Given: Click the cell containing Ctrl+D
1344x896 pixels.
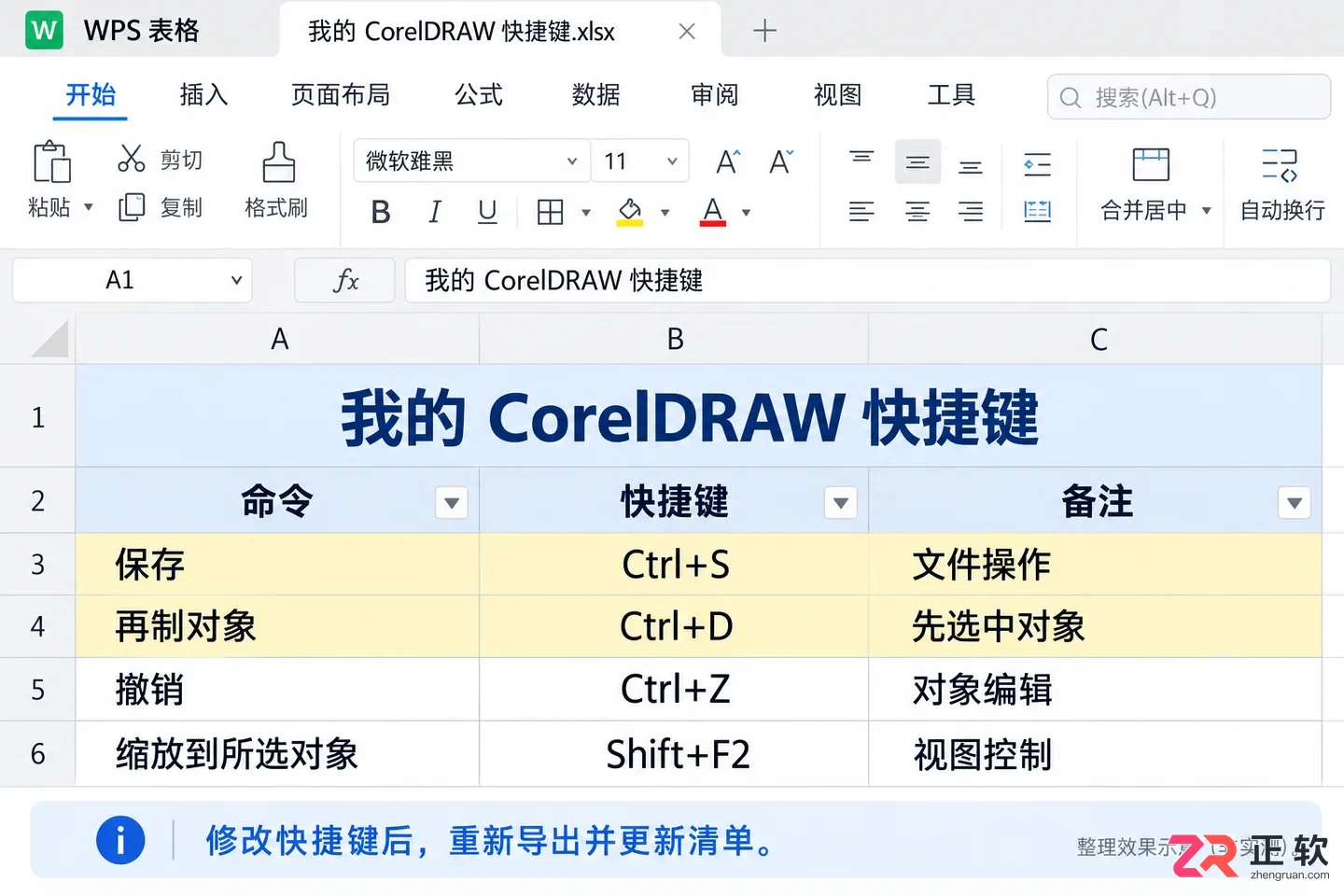Looking at the screenshot, I should tap(675, 626).
